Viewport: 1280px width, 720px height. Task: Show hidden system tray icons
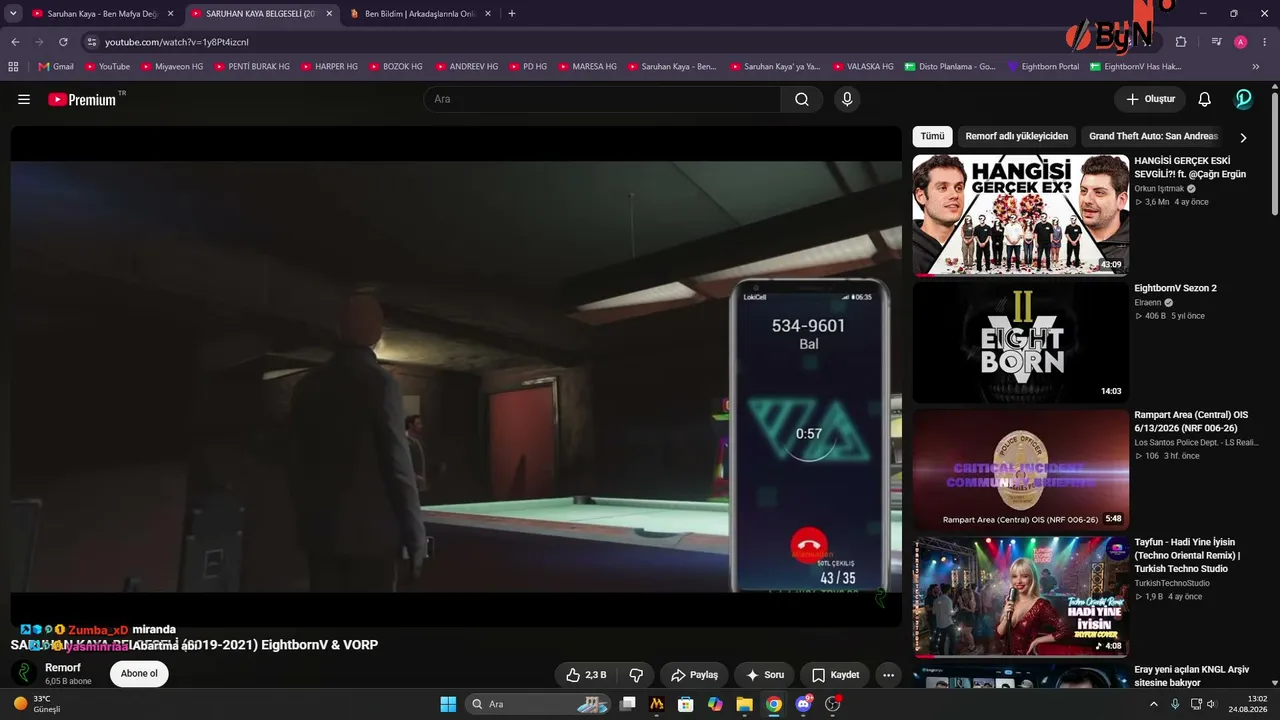click(x=1153, y=704)
